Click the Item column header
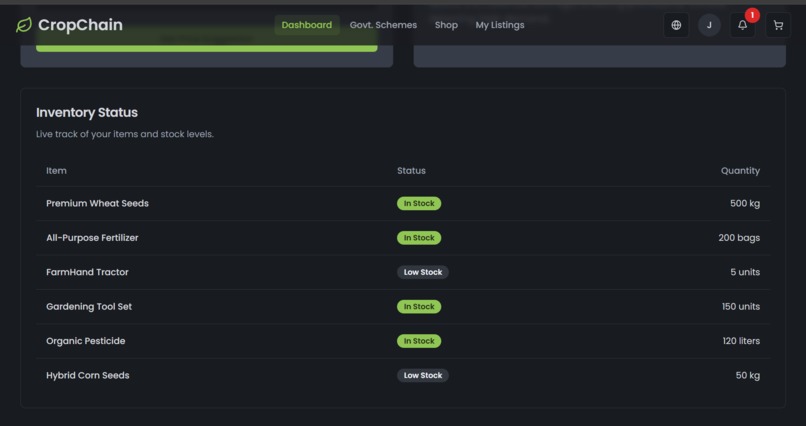Viewport: 806px width, 426px height. point(56,171)
